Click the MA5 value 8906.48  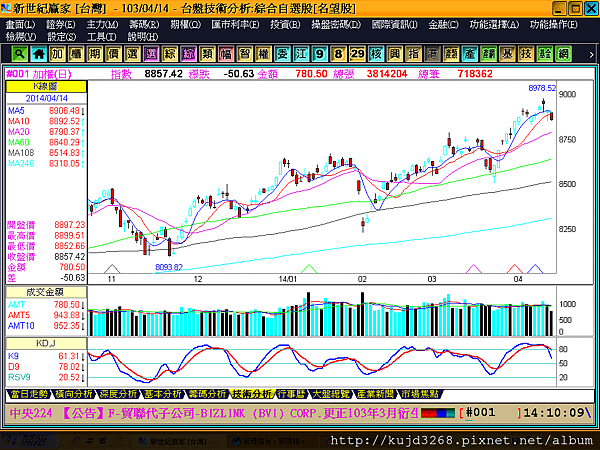pyautogui.click(x=64, y=111)
